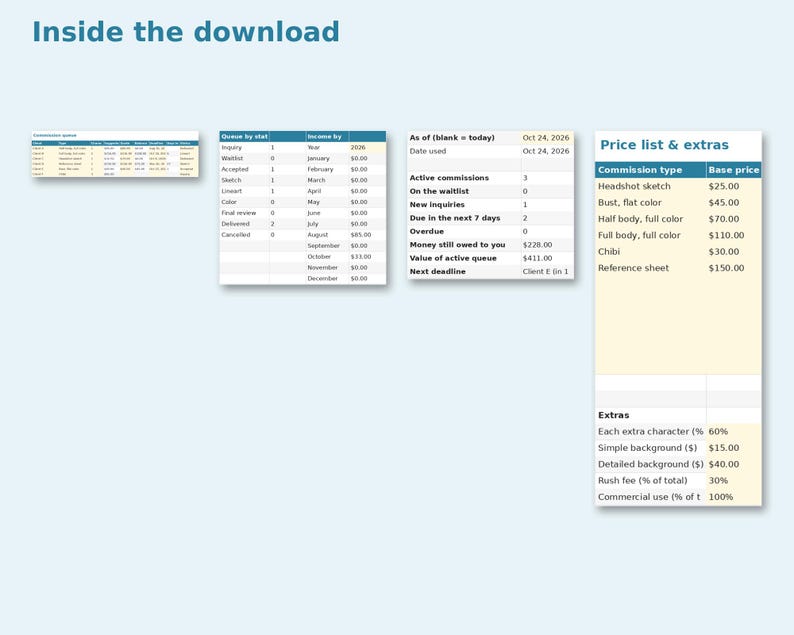Click the $110.00 base price

tap(726, 235)
